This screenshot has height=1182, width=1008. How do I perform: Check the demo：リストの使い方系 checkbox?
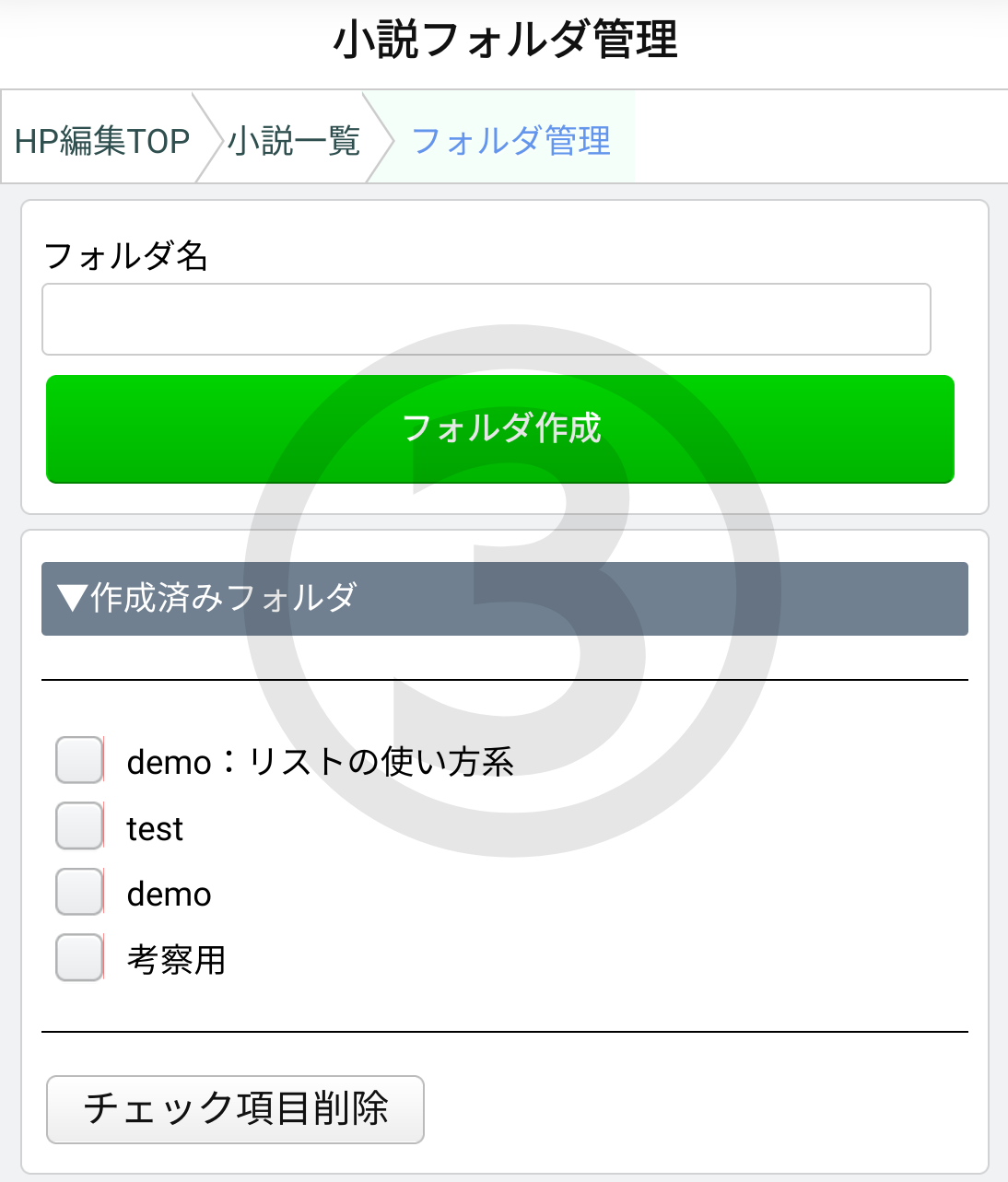[79, 760]
